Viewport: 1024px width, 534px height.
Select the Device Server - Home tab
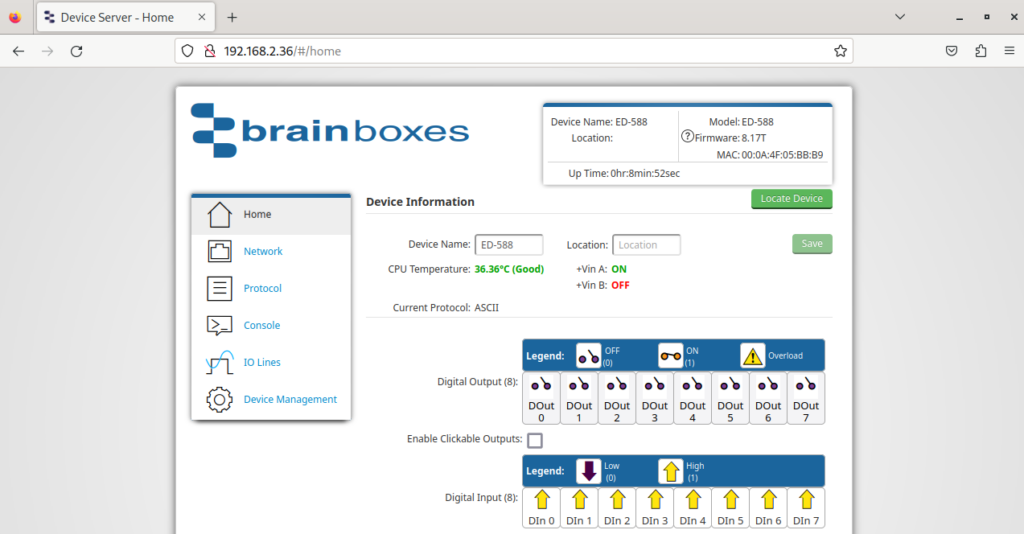point(124,18)
